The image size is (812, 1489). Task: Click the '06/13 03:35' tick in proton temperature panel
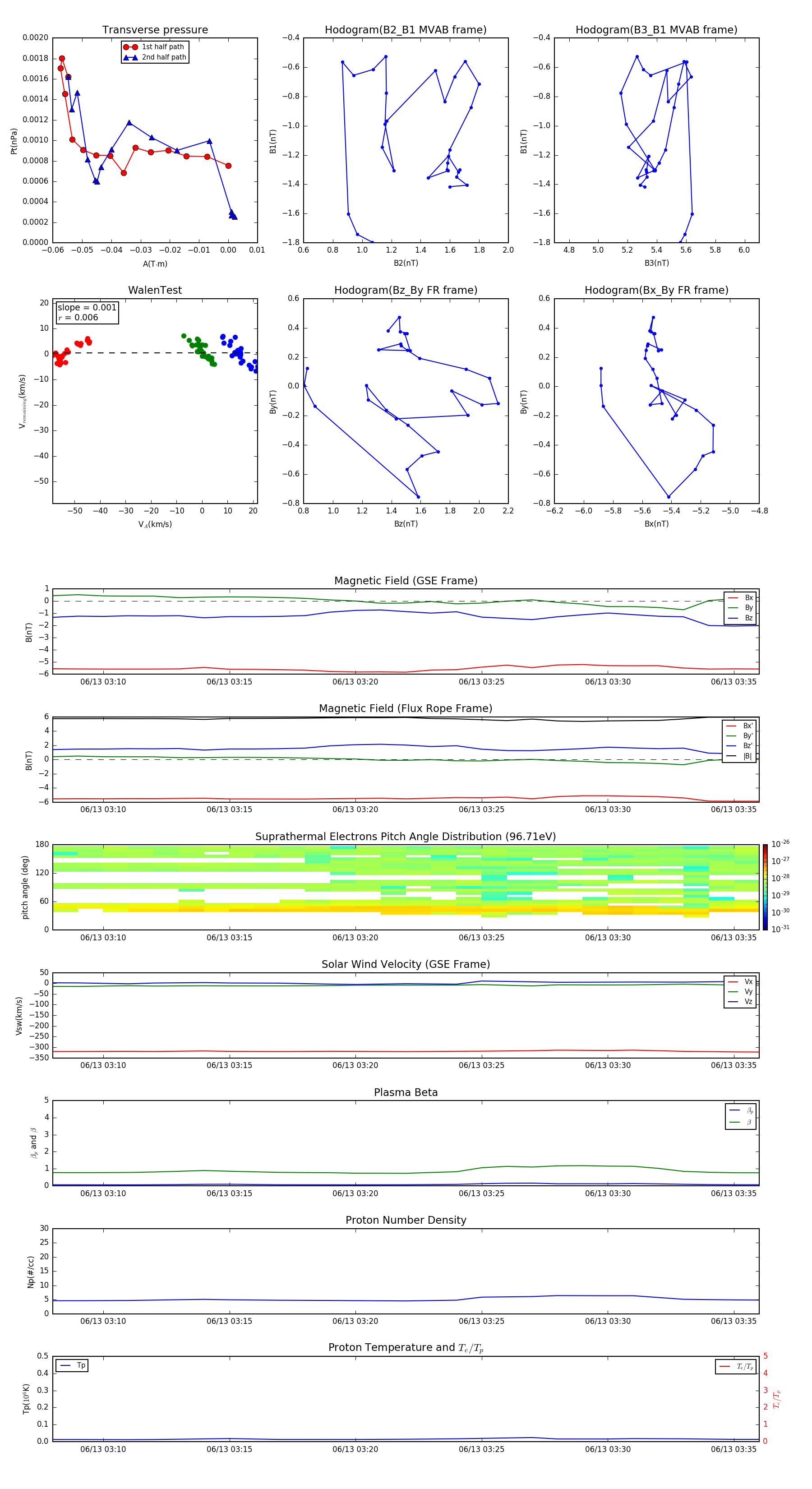[x=734, y=1449]
